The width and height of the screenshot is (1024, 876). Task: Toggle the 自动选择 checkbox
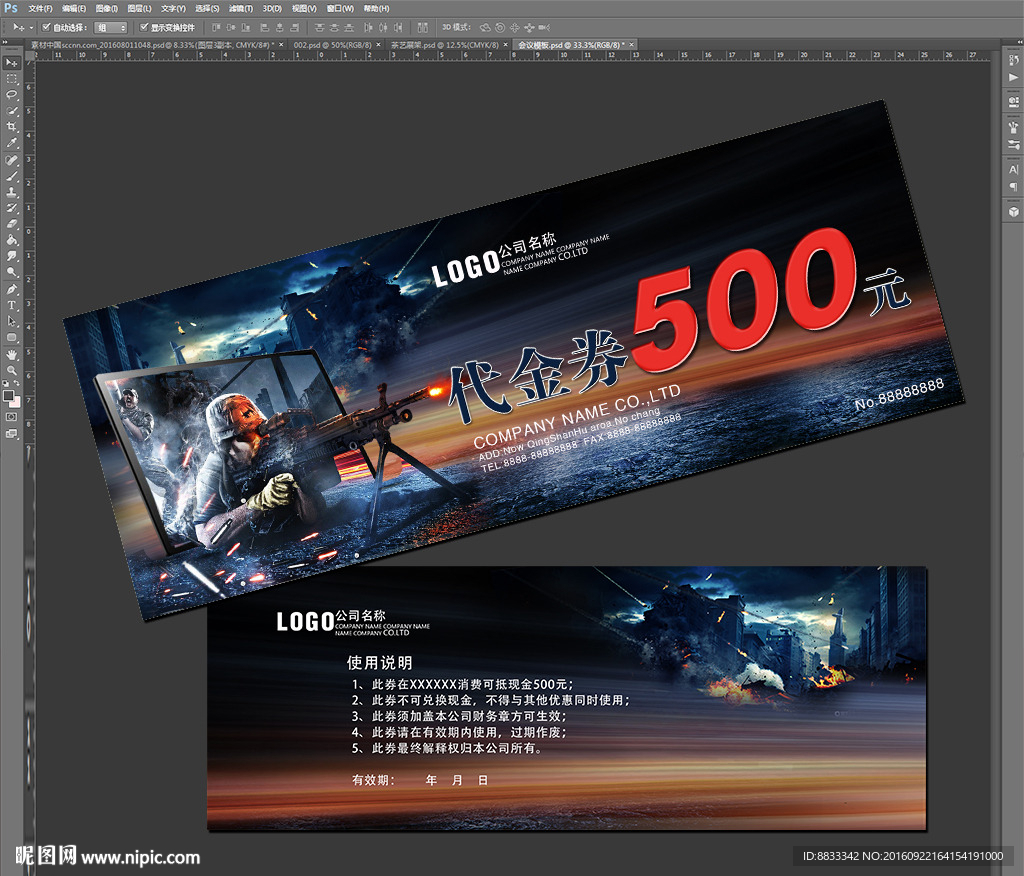46,27
